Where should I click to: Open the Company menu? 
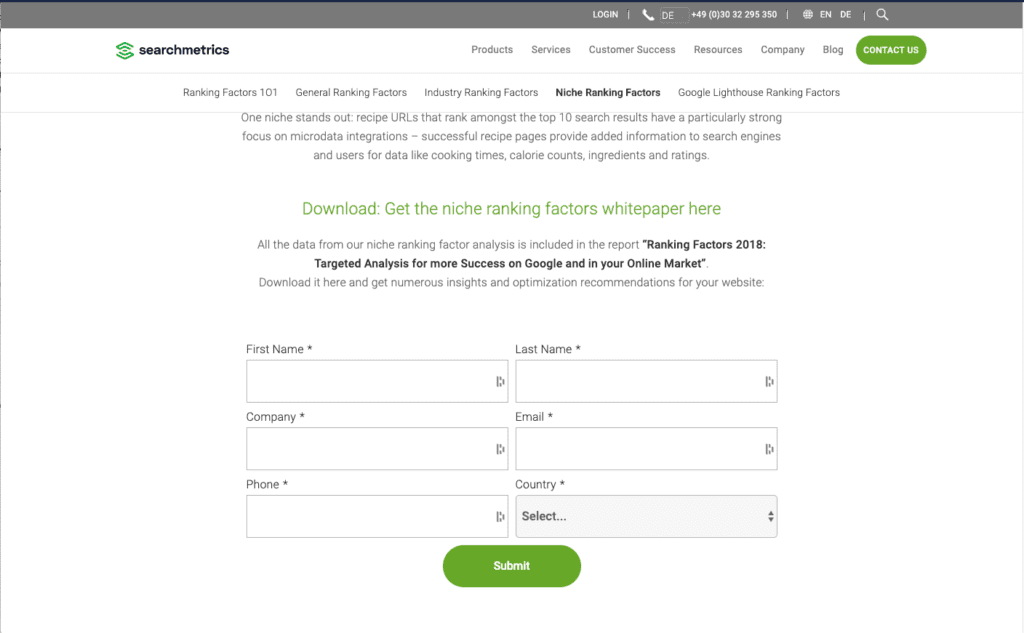(x=782, y=50)
